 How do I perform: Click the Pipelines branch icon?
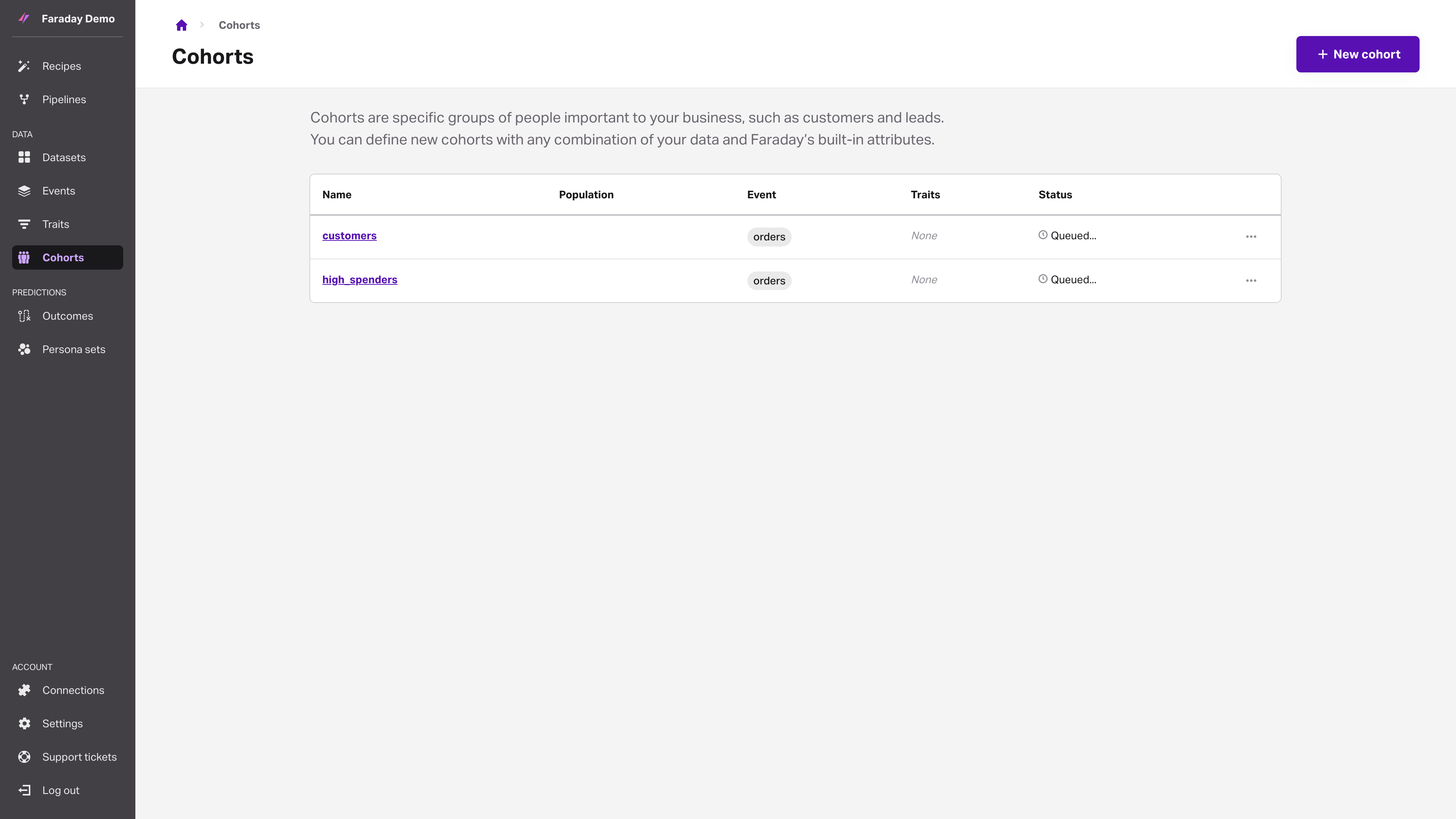pos(24,99)
